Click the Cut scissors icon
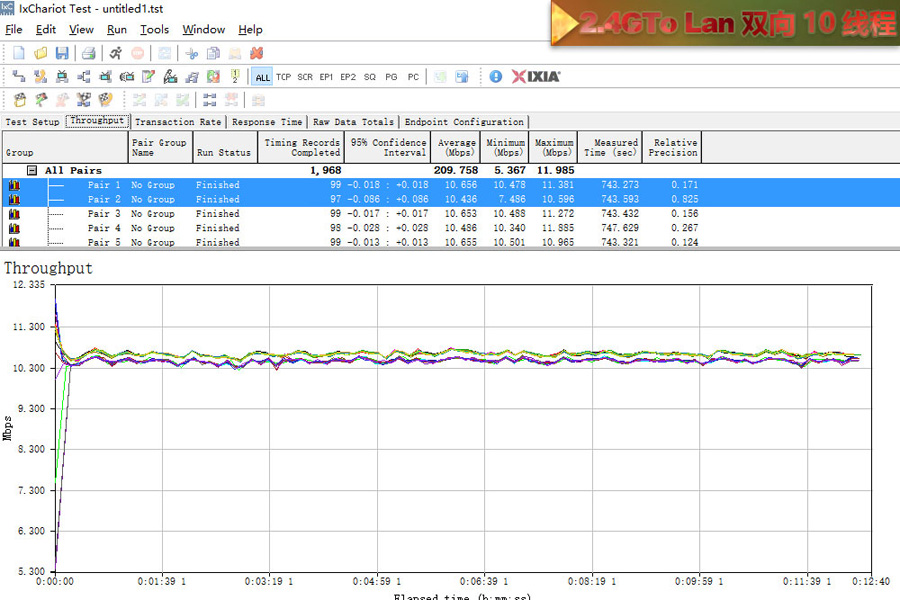The width and height of the screenshot is (900, 600). (191, 53)
